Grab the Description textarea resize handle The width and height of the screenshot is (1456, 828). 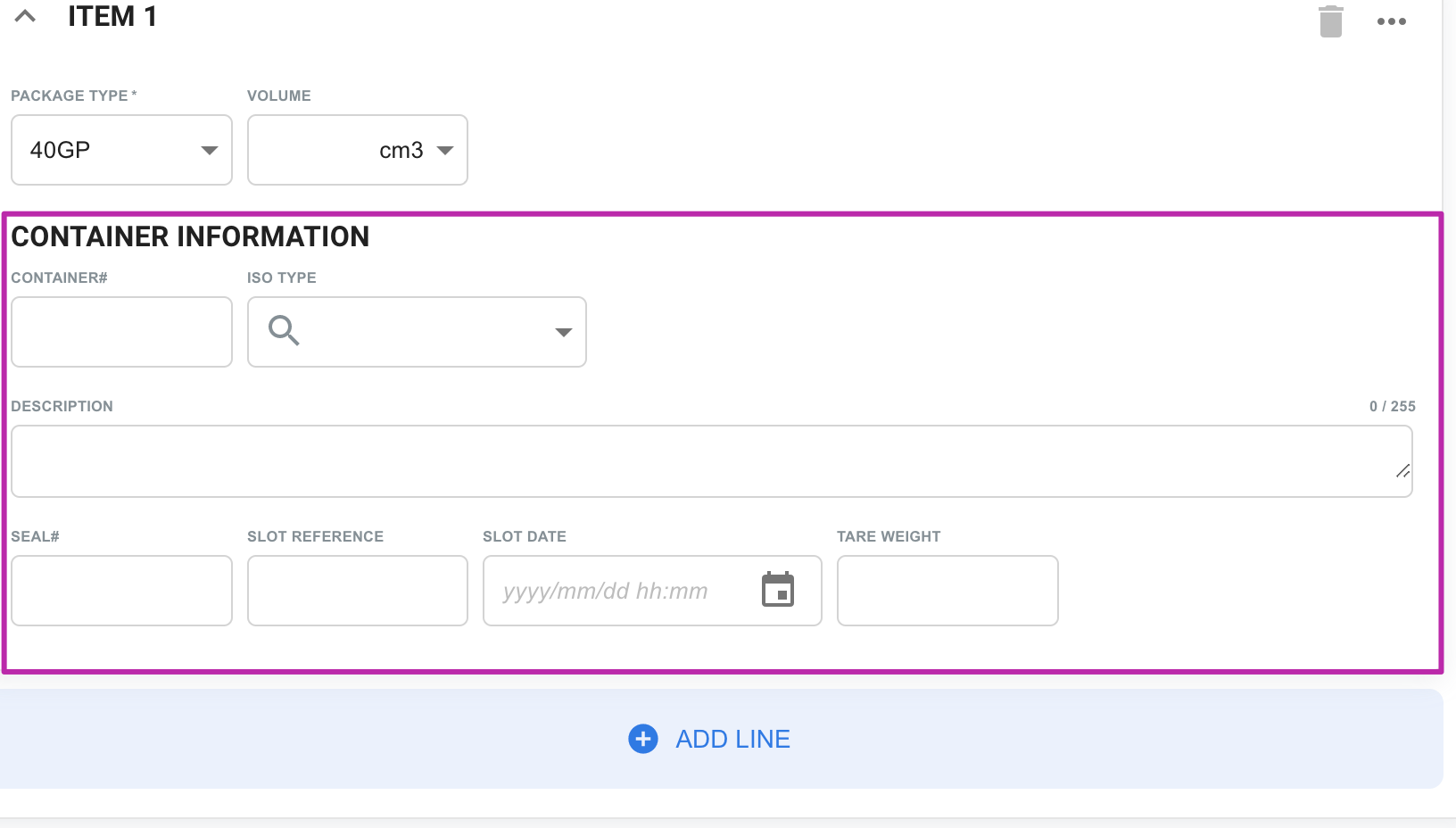pos(1402,471)
